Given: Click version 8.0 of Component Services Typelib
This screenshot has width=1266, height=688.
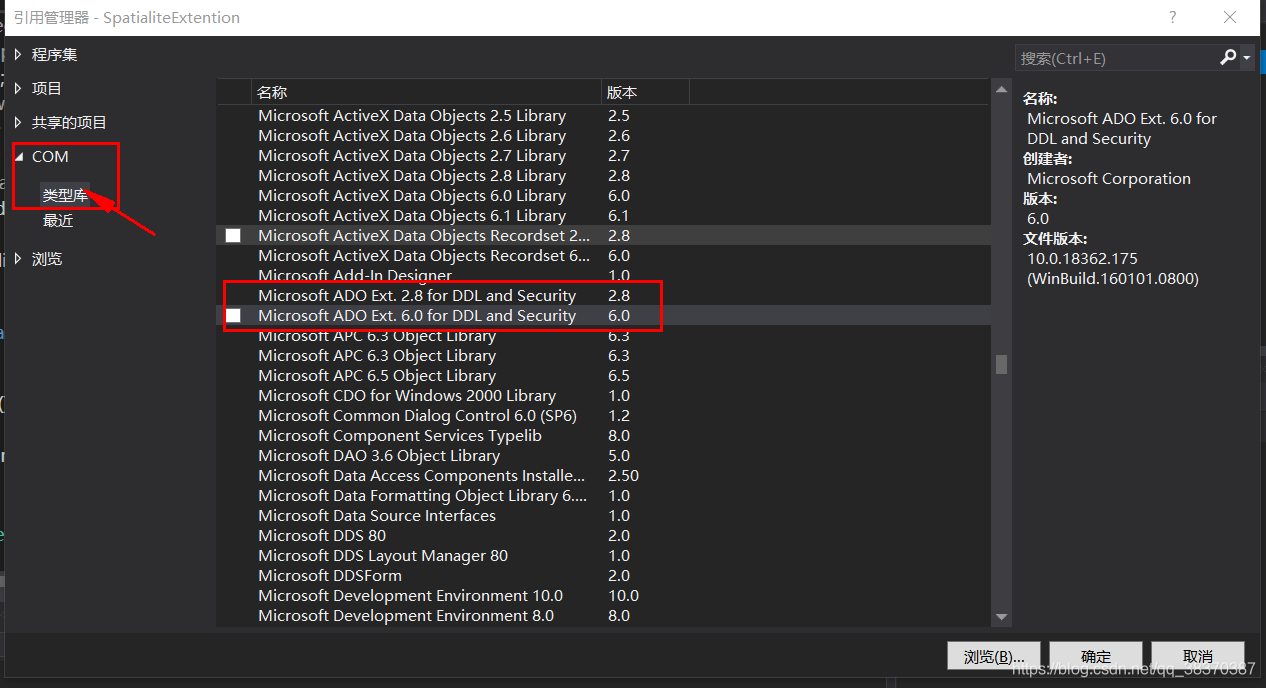Looking at the screenshot, I should [619, 436].
